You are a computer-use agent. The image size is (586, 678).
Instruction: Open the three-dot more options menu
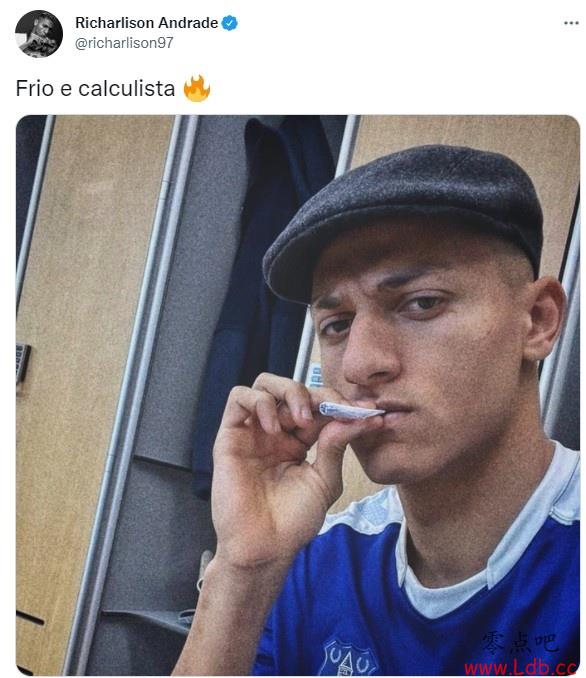click(x=571, y=23)
